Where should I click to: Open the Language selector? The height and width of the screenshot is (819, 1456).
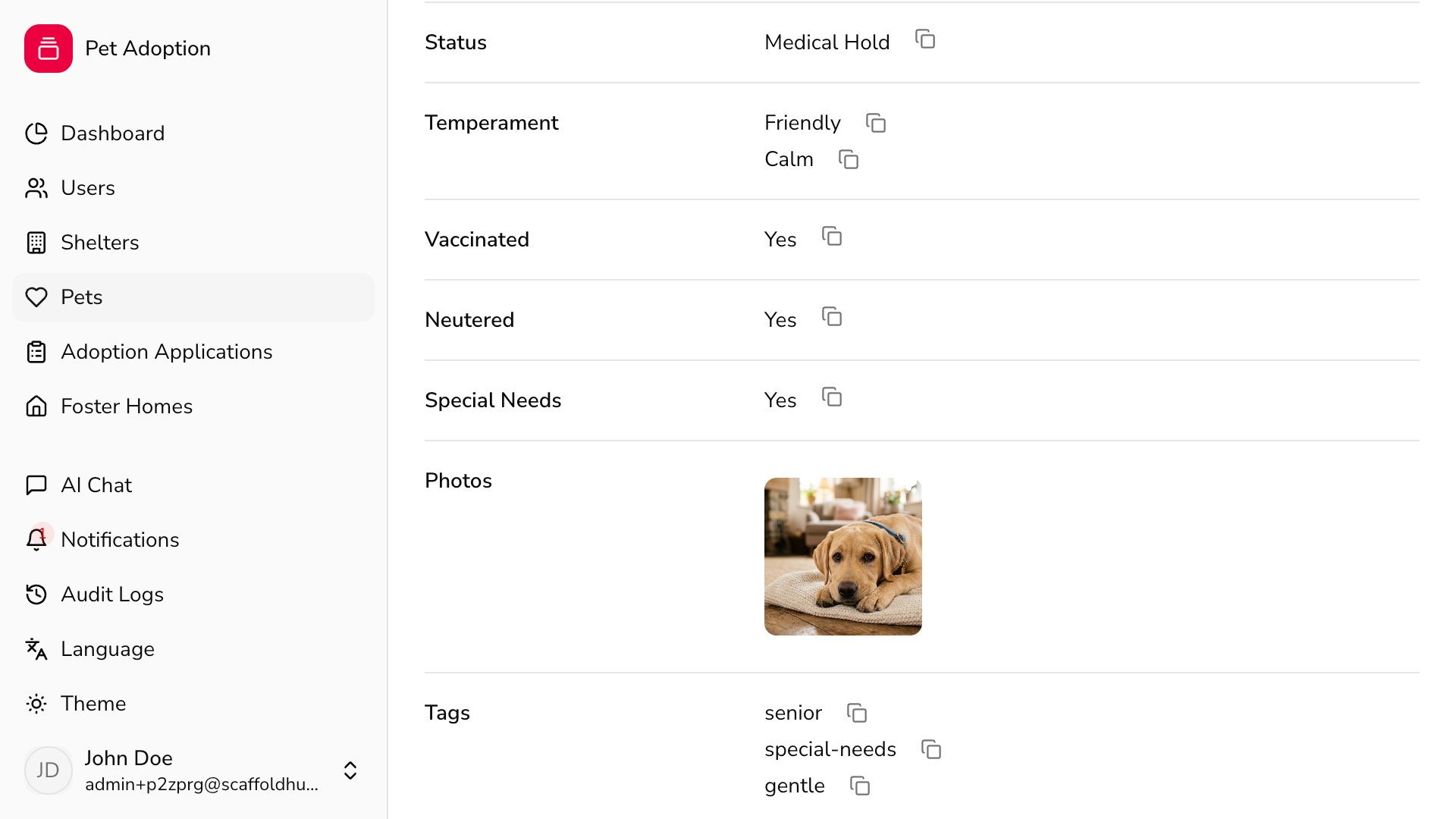click(x=36, y=649)
